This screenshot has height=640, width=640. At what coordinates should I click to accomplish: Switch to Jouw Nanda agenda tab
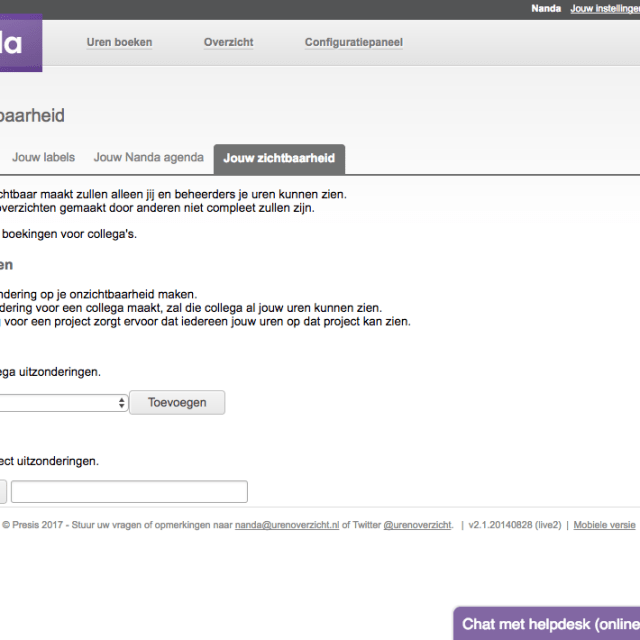click(x=149, y=158)
